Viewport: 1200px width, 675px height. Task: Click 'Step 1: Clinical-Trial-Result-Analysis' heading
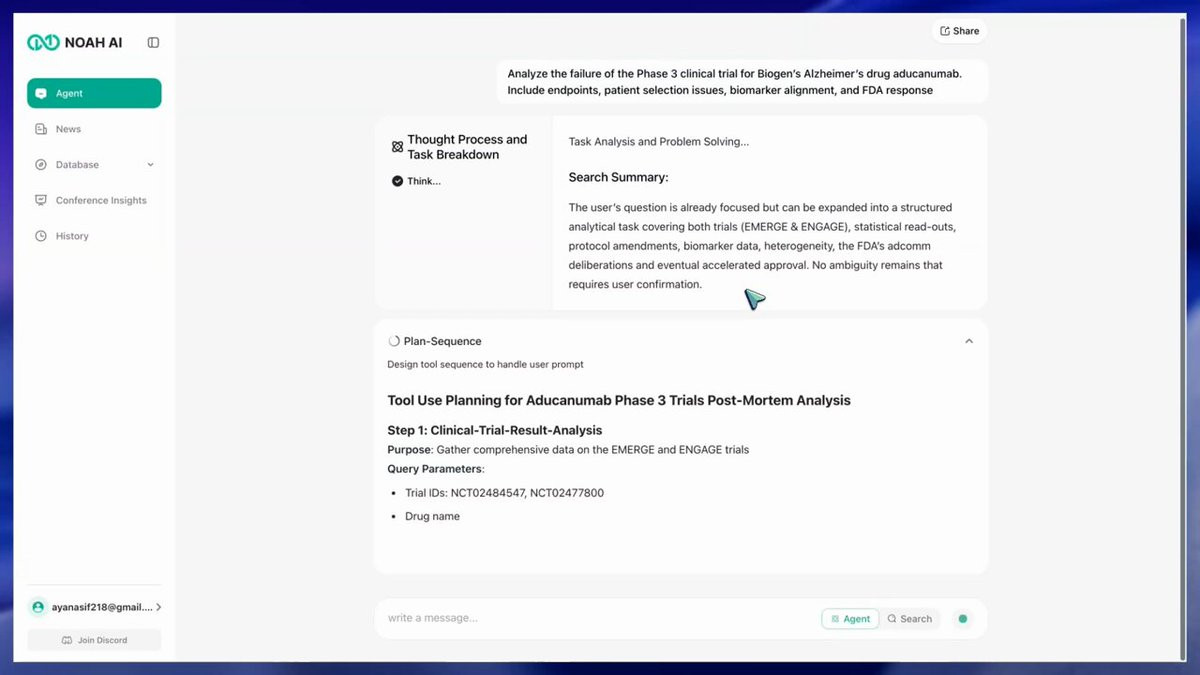click(495, 430)
